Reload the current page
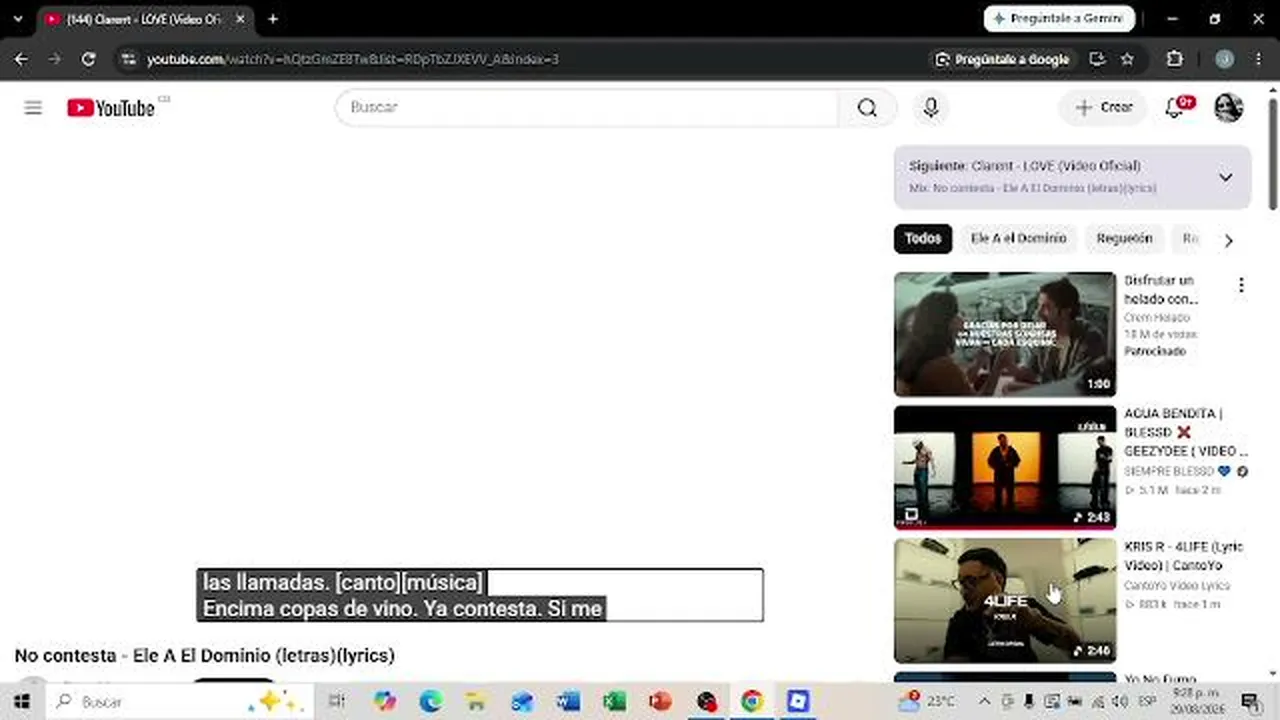 coord(88,59)
